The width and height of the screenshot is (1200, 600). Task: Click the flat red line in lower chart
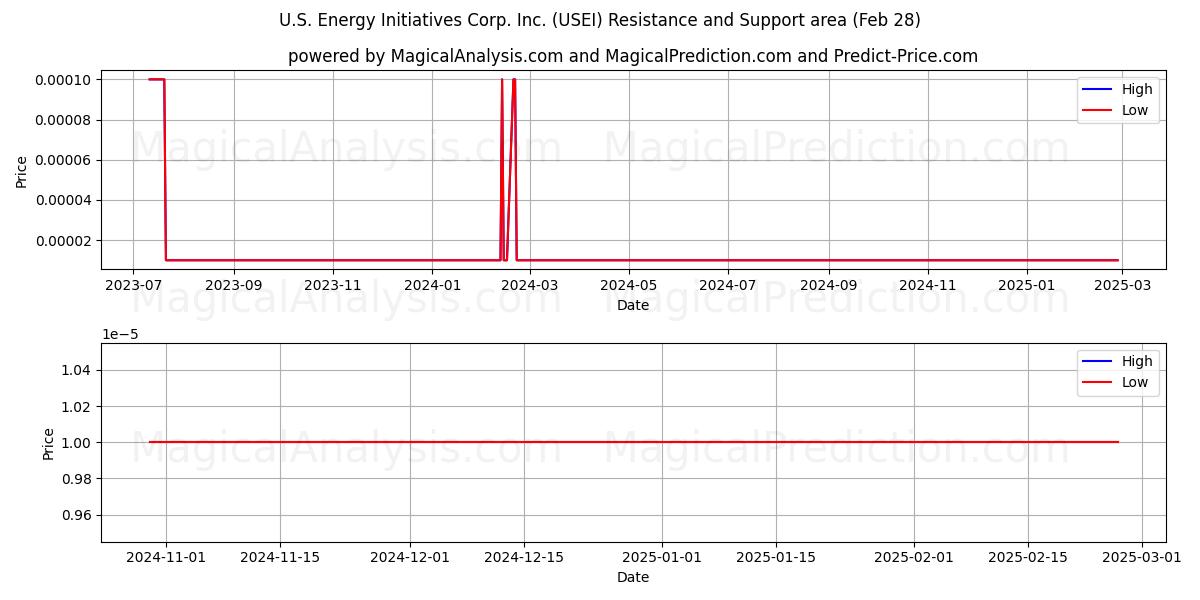pos(633,442)
